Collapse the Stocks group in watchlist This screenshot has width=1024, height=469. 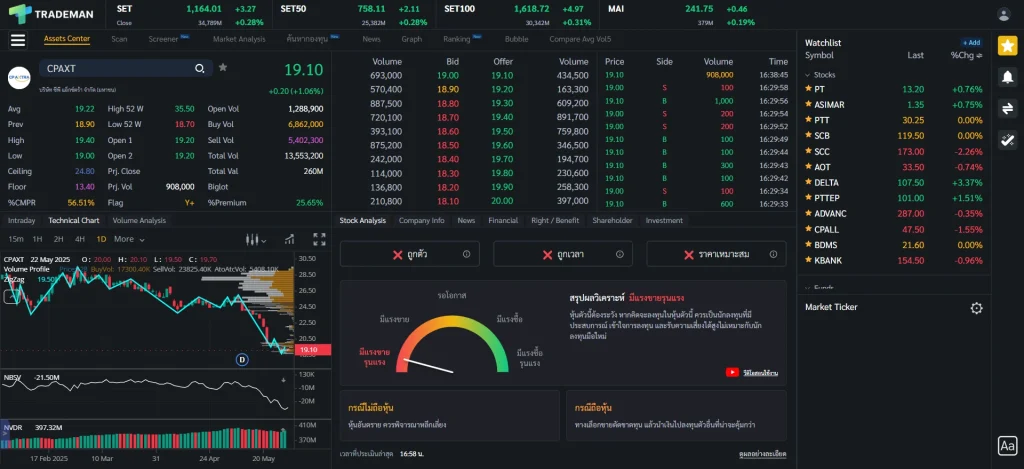tap(808, 75)
